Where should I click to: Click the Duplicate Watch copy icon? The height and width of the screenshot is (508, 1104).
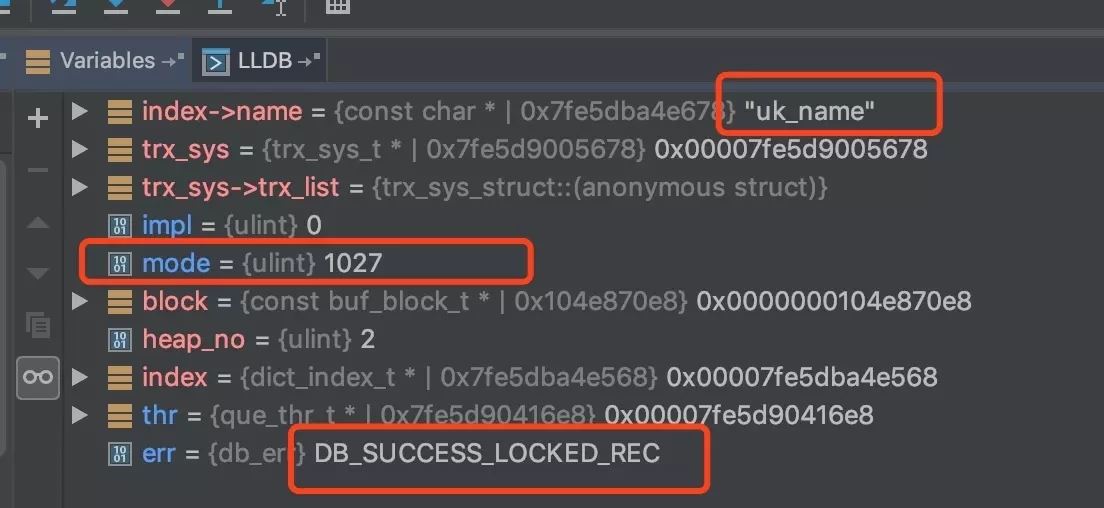pyautogui.click(x=38, y=324)
